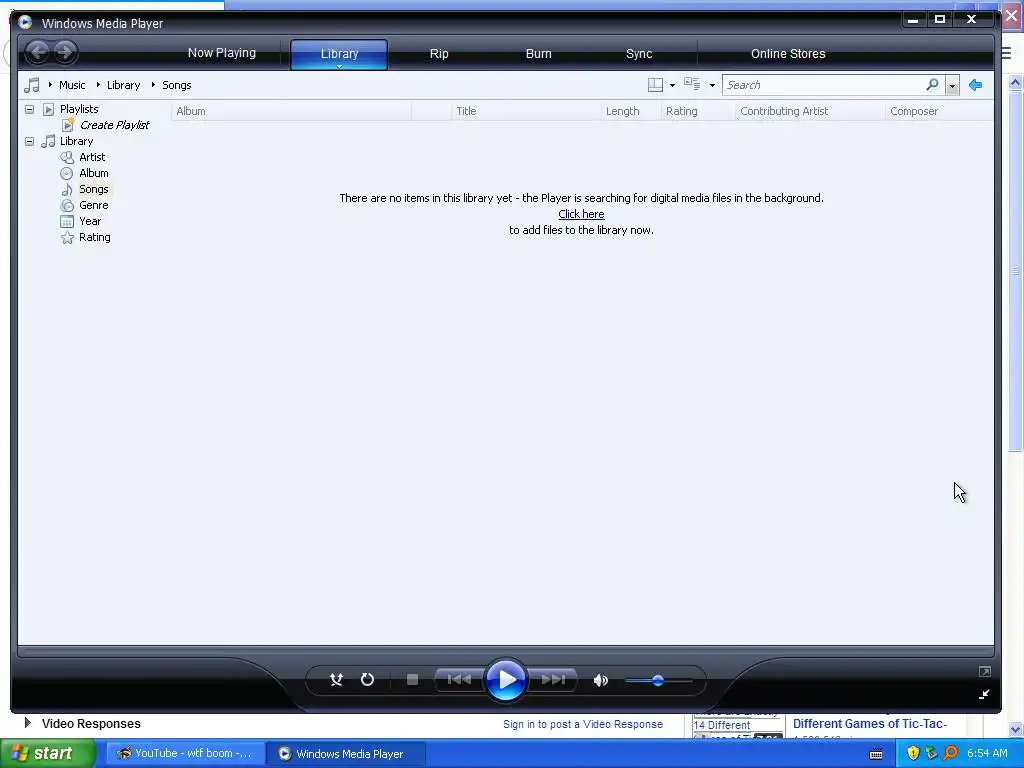Select Album in the Library tree
This screenshot has width=1024, height=768.
[93, 173]
